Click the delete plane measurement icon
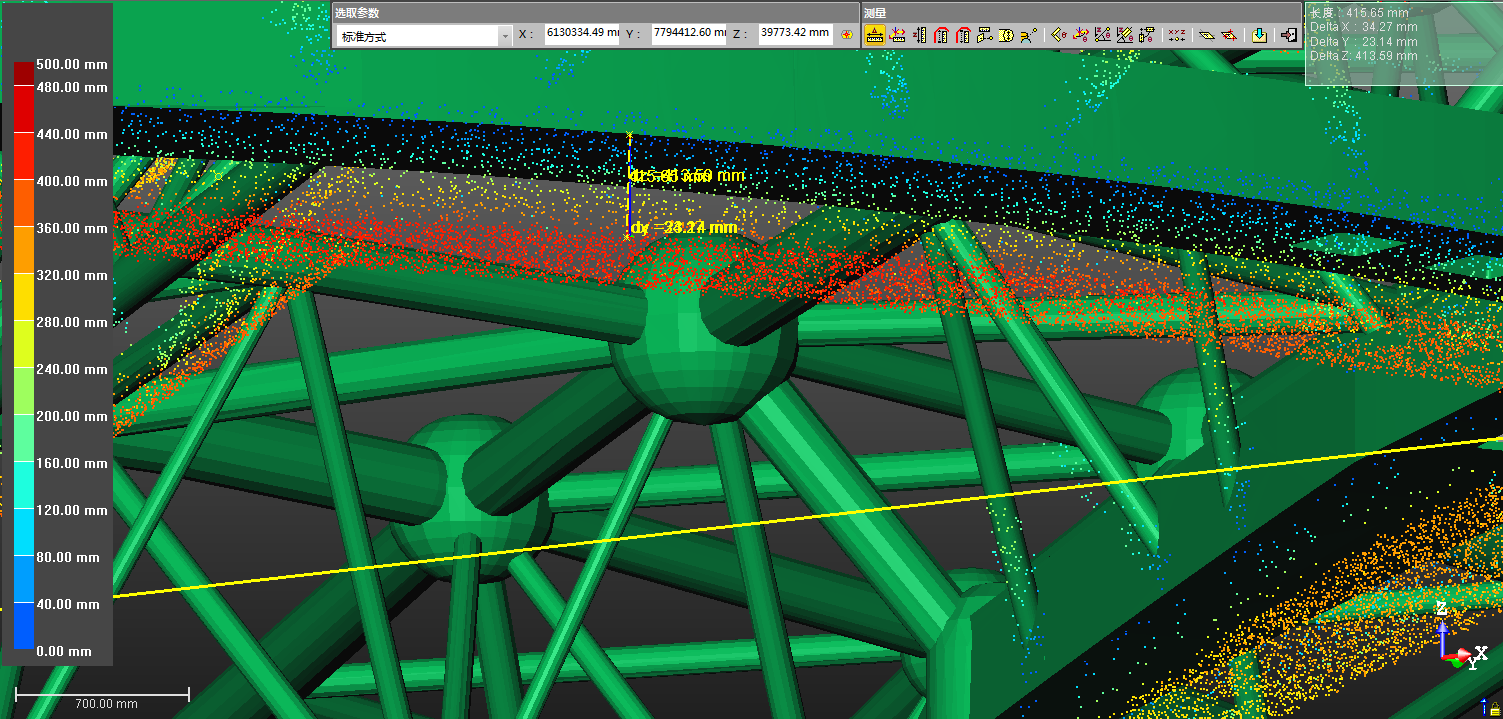 (x=1230, y=35)
